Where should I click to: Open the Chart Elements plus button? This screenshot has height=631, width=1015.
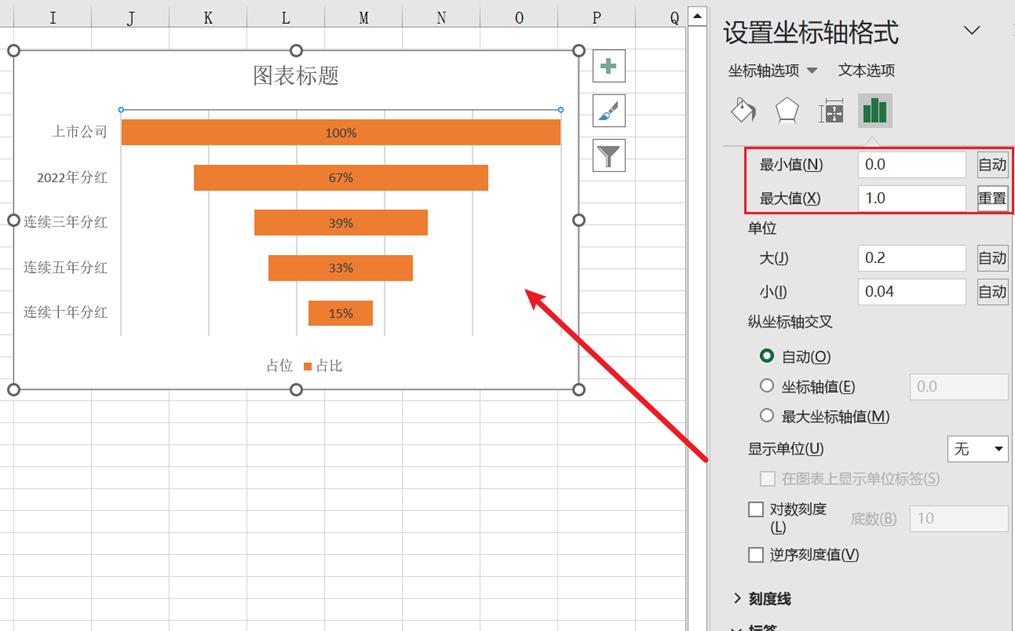tap(608, 66)
